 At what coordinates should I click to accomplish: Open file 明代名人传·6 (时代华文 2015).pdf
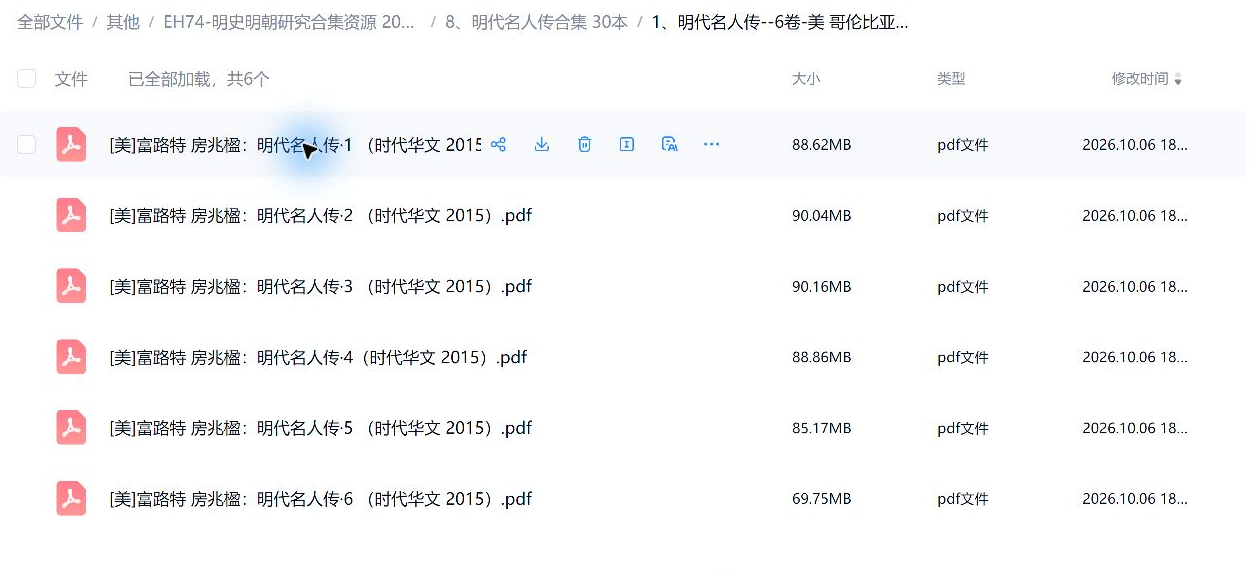(320, 498)
